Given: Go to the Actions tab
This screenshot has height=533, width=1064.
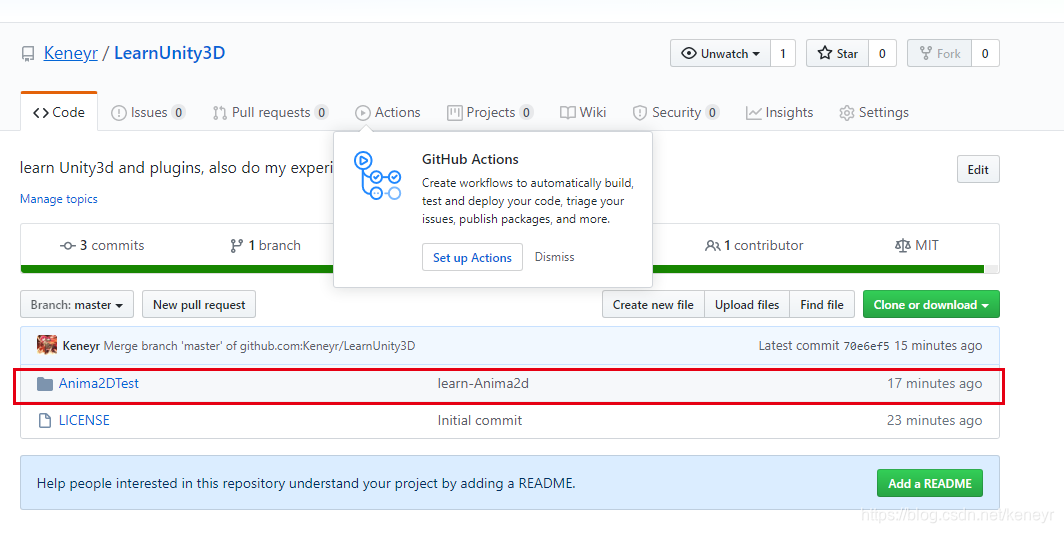Looking at the screenshot, I should pyautogui.click(x=387, y=113).
